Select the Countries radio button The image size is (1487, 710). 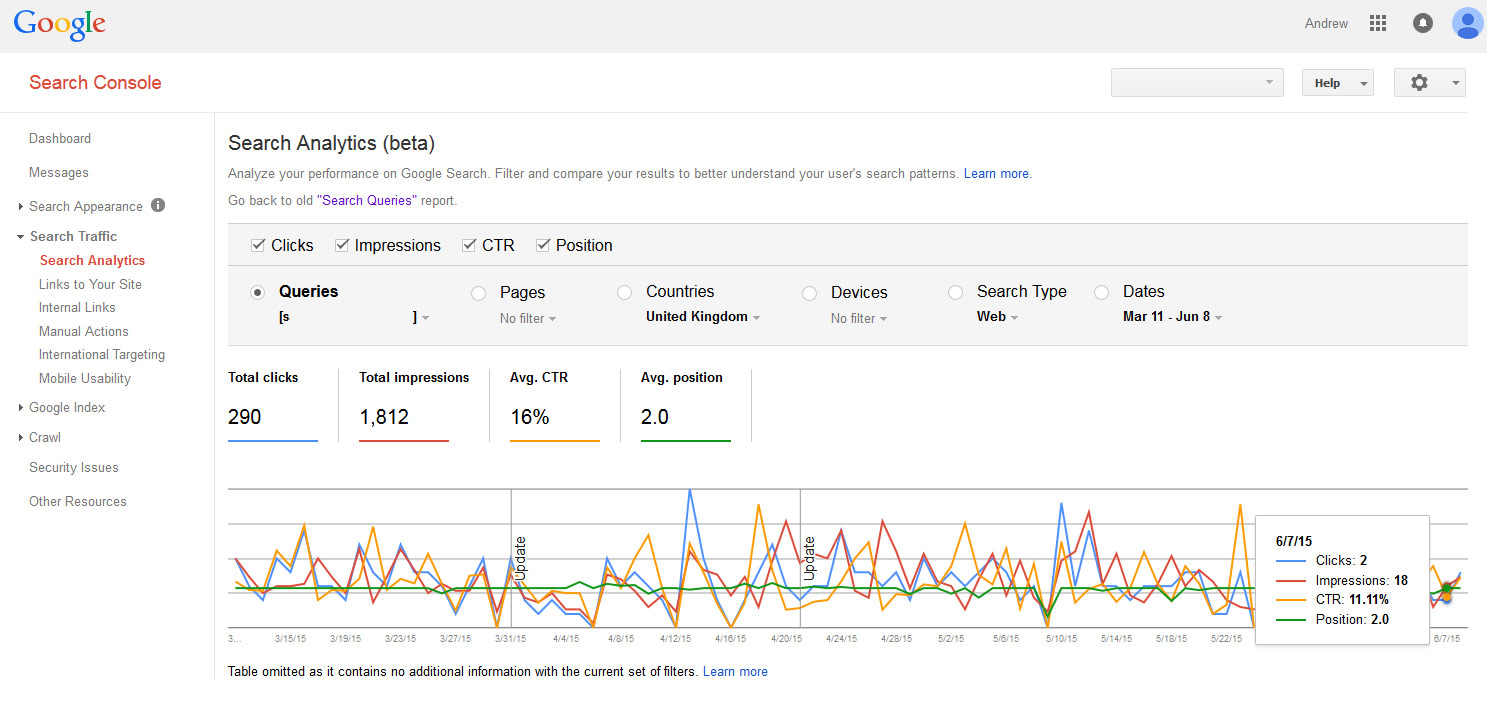(x=625, y=292)
